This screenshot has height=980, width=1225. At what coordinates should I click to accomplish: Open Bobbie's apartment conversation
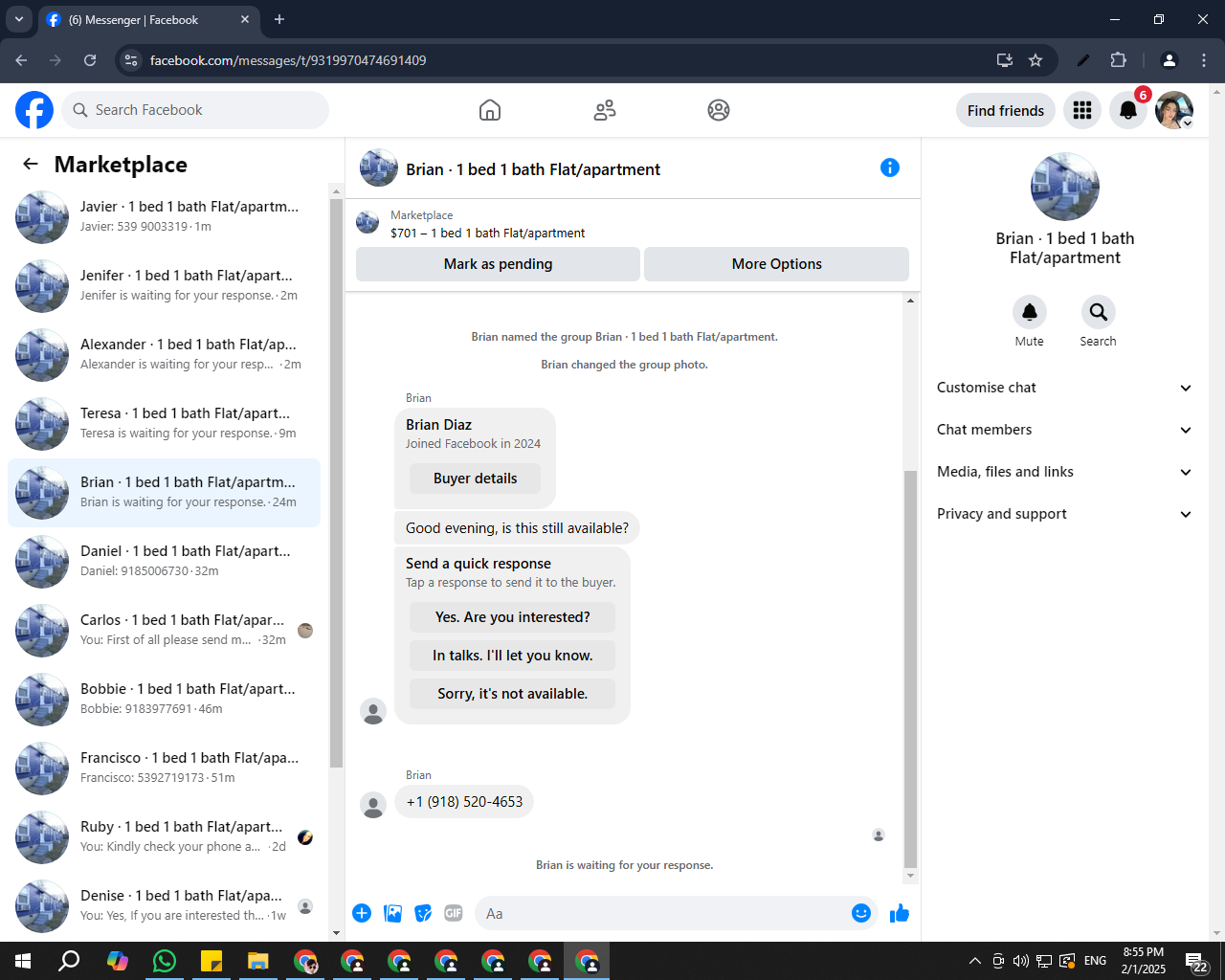point(165,700)
